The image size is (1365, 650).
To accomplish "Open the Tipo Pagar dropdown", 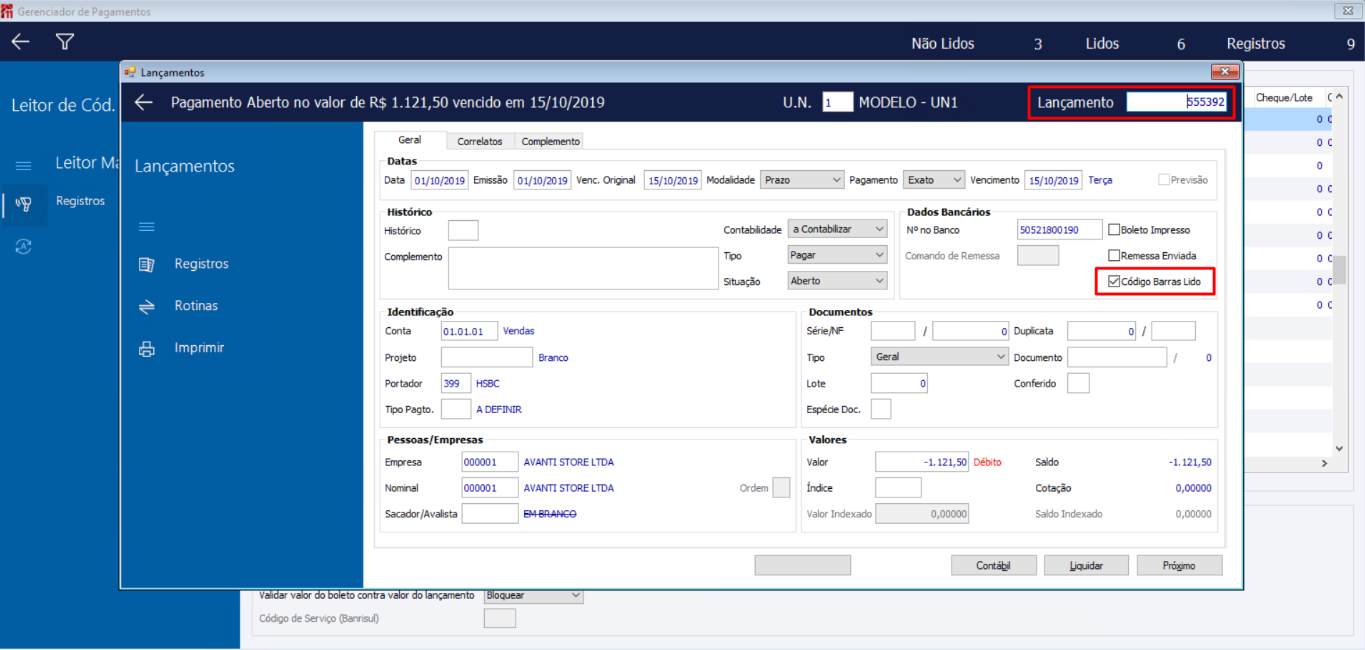I will (838, 255).
